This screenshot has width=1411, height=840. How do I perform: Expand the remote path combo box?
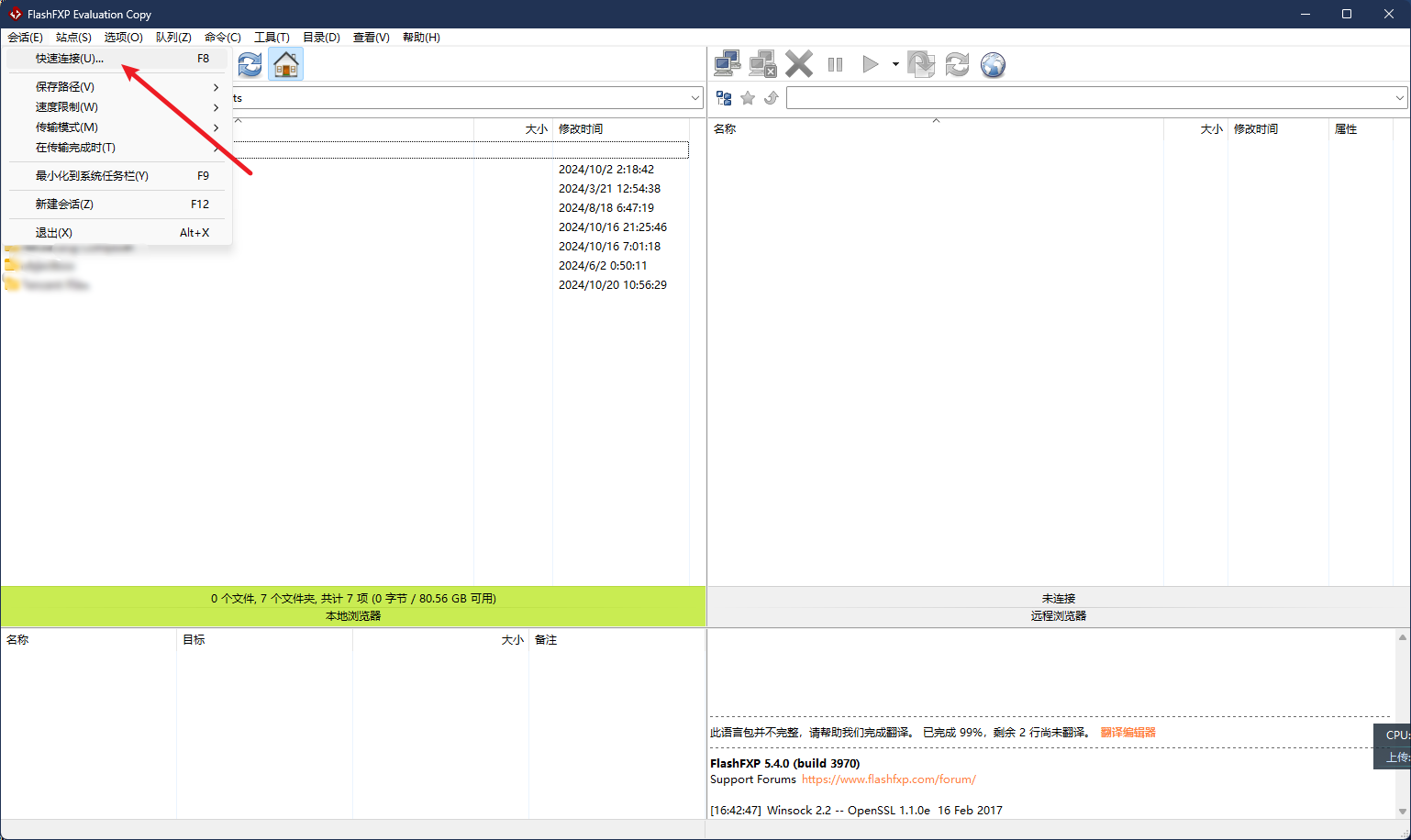click(1399, 98)
